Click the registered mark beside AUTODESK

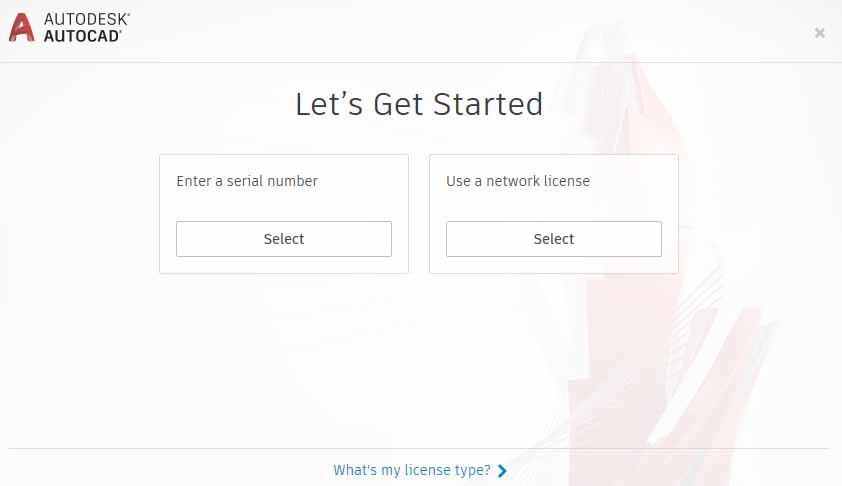click(128, 14)
